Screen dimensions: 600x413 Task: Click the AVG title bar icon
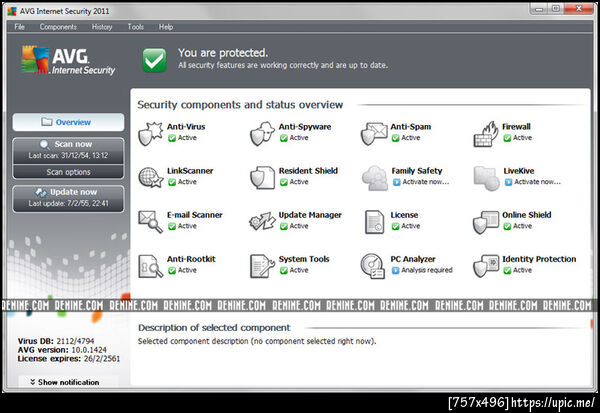(x=12, y=11)
